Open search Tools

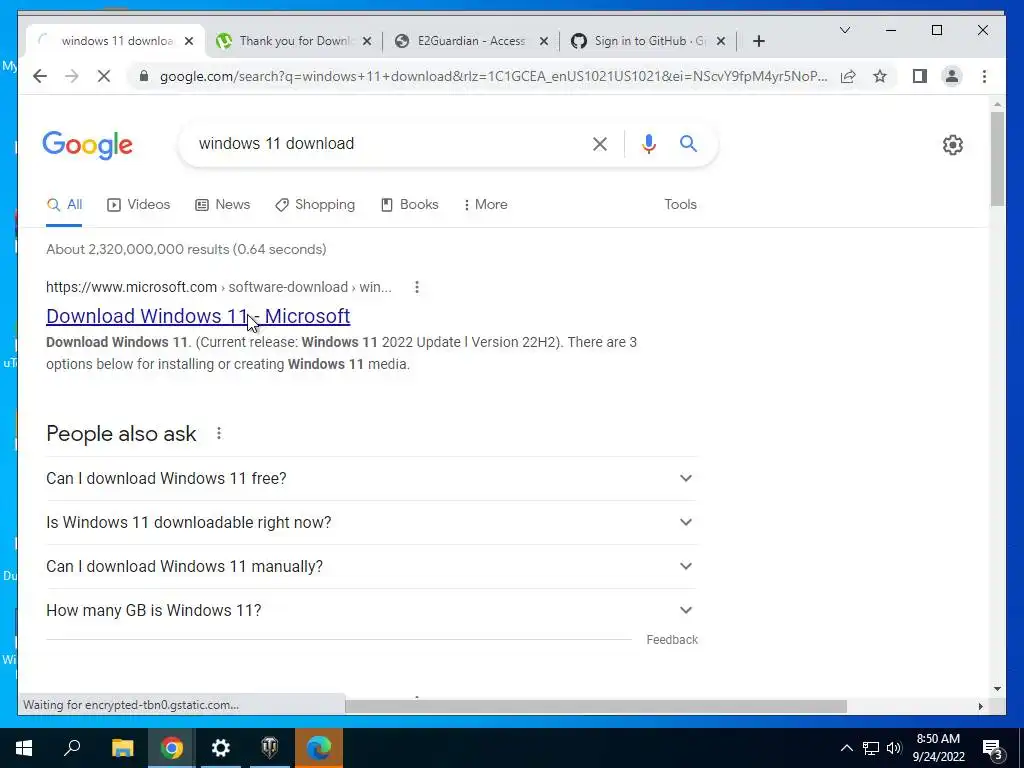[680, 204]
